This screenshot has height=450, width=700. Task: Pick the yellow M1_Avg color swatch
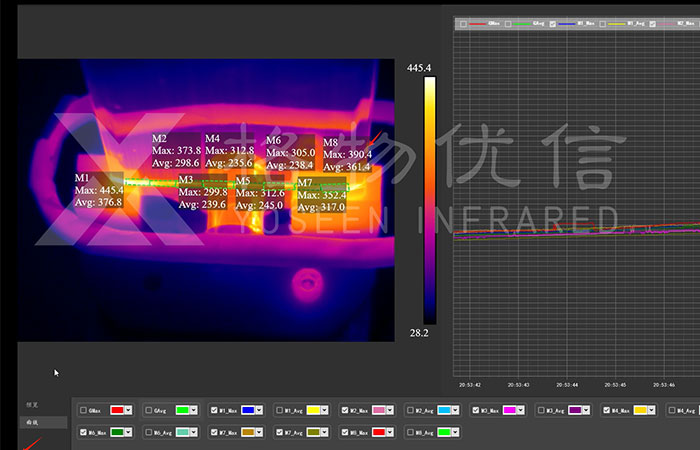[x=311, y=410]
